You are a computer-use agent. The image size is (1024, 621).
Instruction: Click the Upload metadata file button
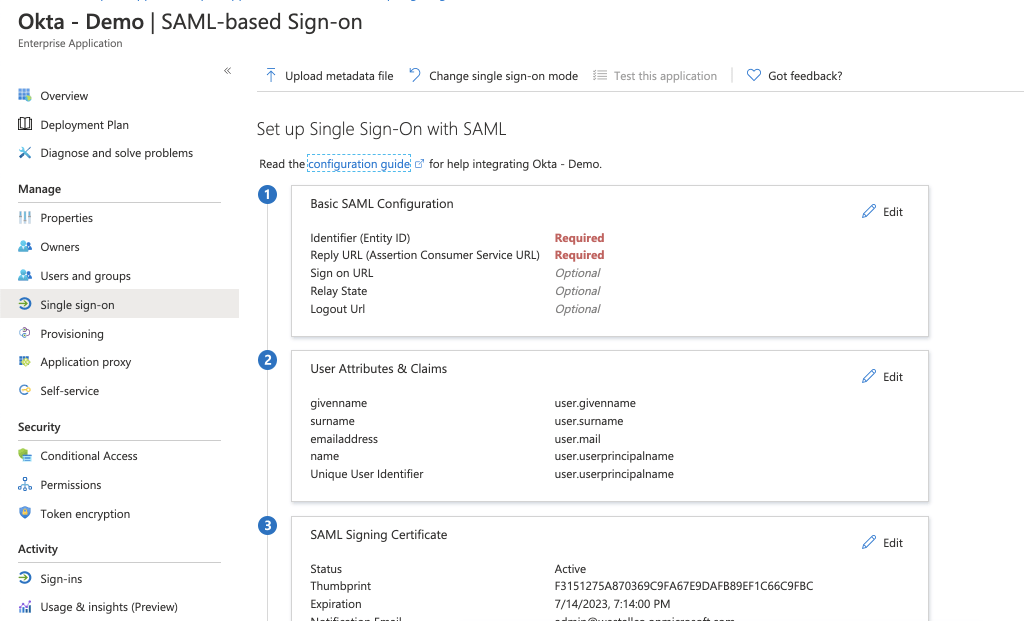(x=329, y=76)
